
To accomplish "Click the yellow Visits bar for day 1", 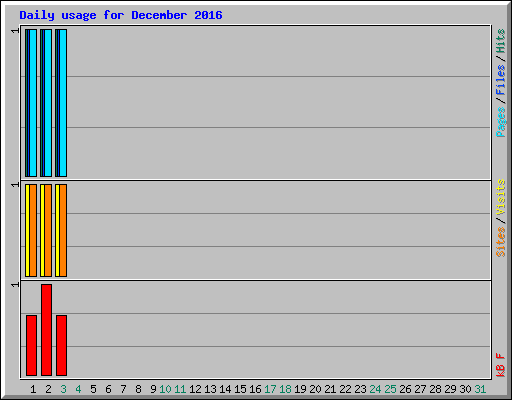I will (x=27, y=230).
